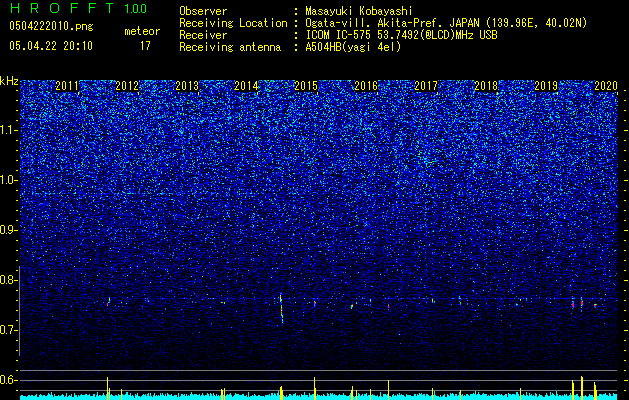The image size is (629, 400).
Task: Click the 0.9 kHz frequency label
Action: point(9,230)
